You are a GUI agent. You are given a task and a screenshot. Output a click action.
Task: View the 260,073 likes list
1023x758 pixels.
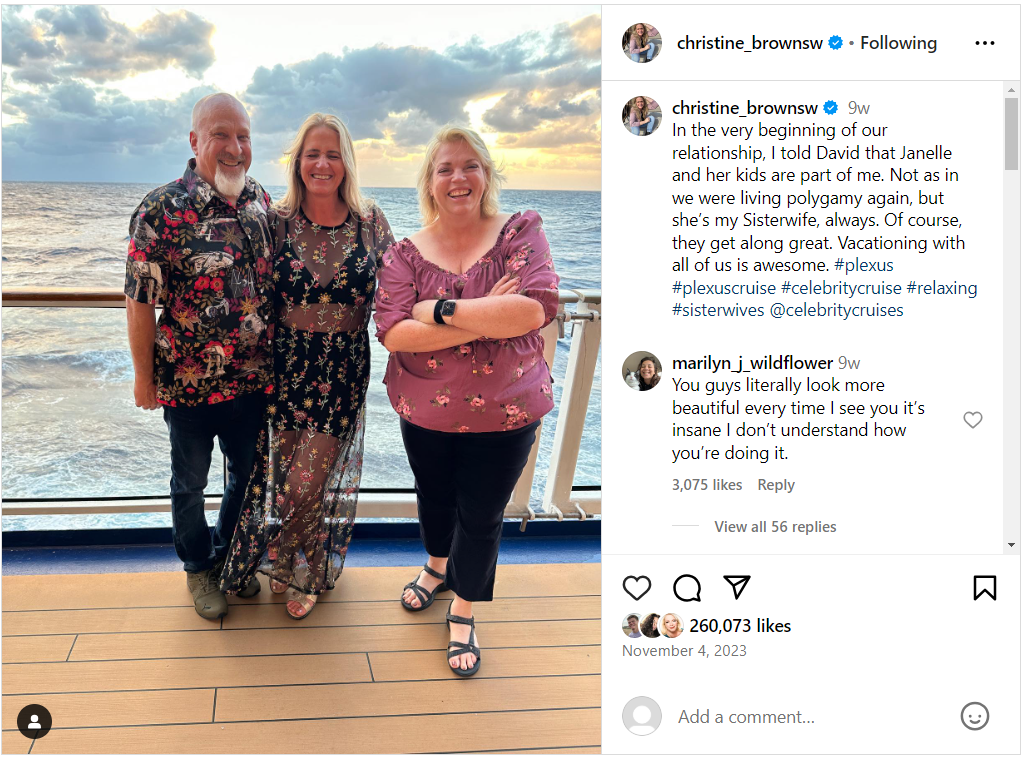coord(740,626)
